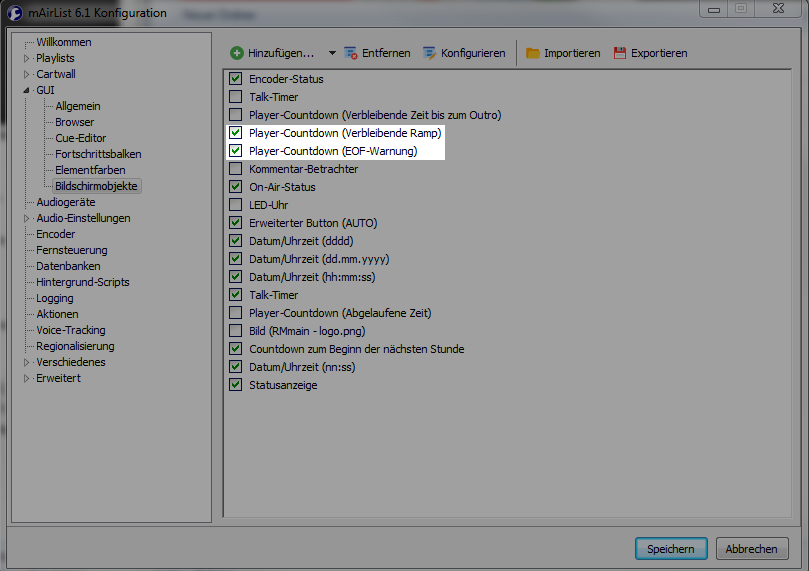Open the Browser settings page

coord(75,122)
